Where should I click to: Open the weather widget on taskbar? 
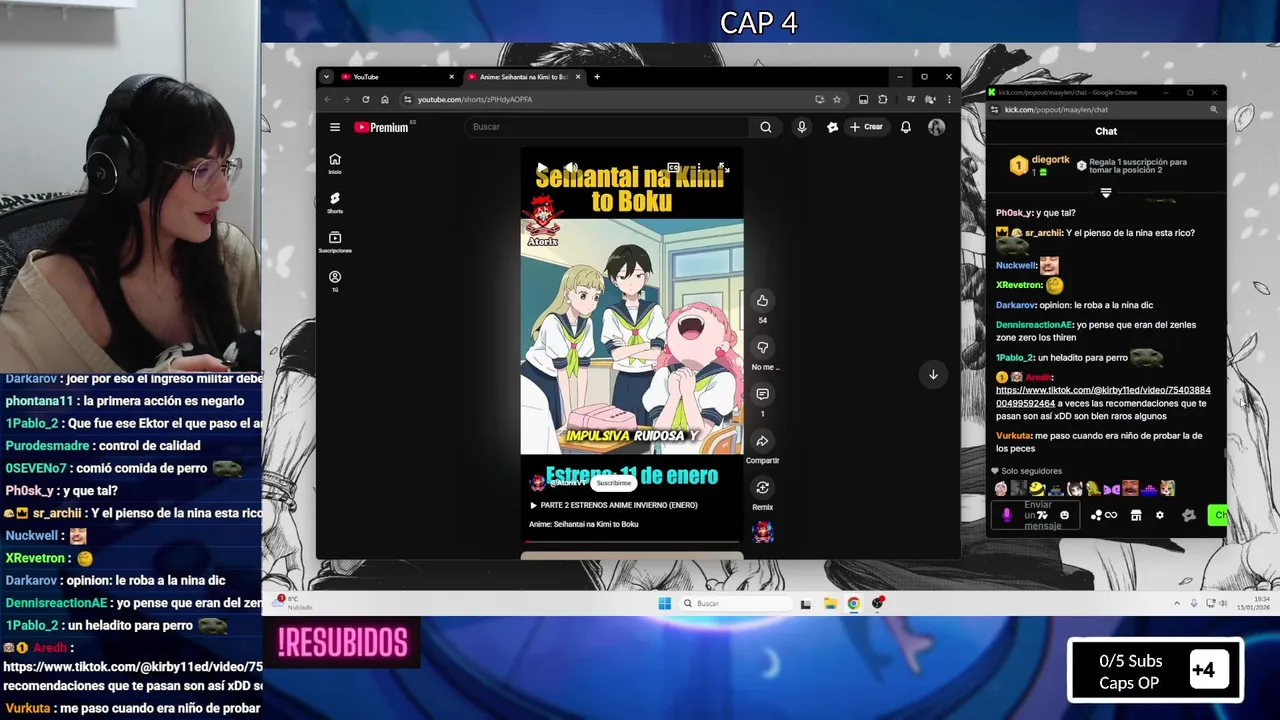[294, 602]
